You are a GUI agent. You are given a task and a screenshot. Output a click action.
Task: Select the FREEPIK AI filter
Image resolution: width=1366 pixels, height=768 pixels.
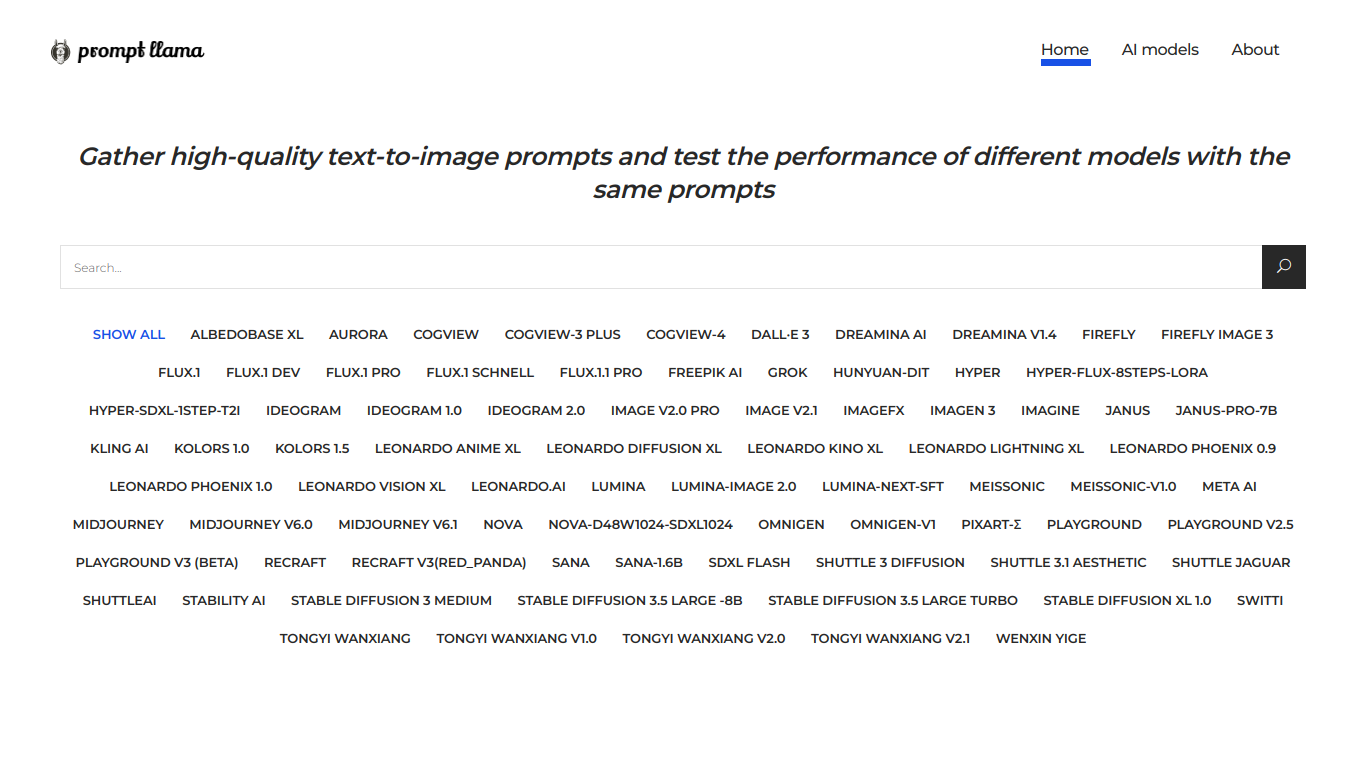click(x=705, y=373)
